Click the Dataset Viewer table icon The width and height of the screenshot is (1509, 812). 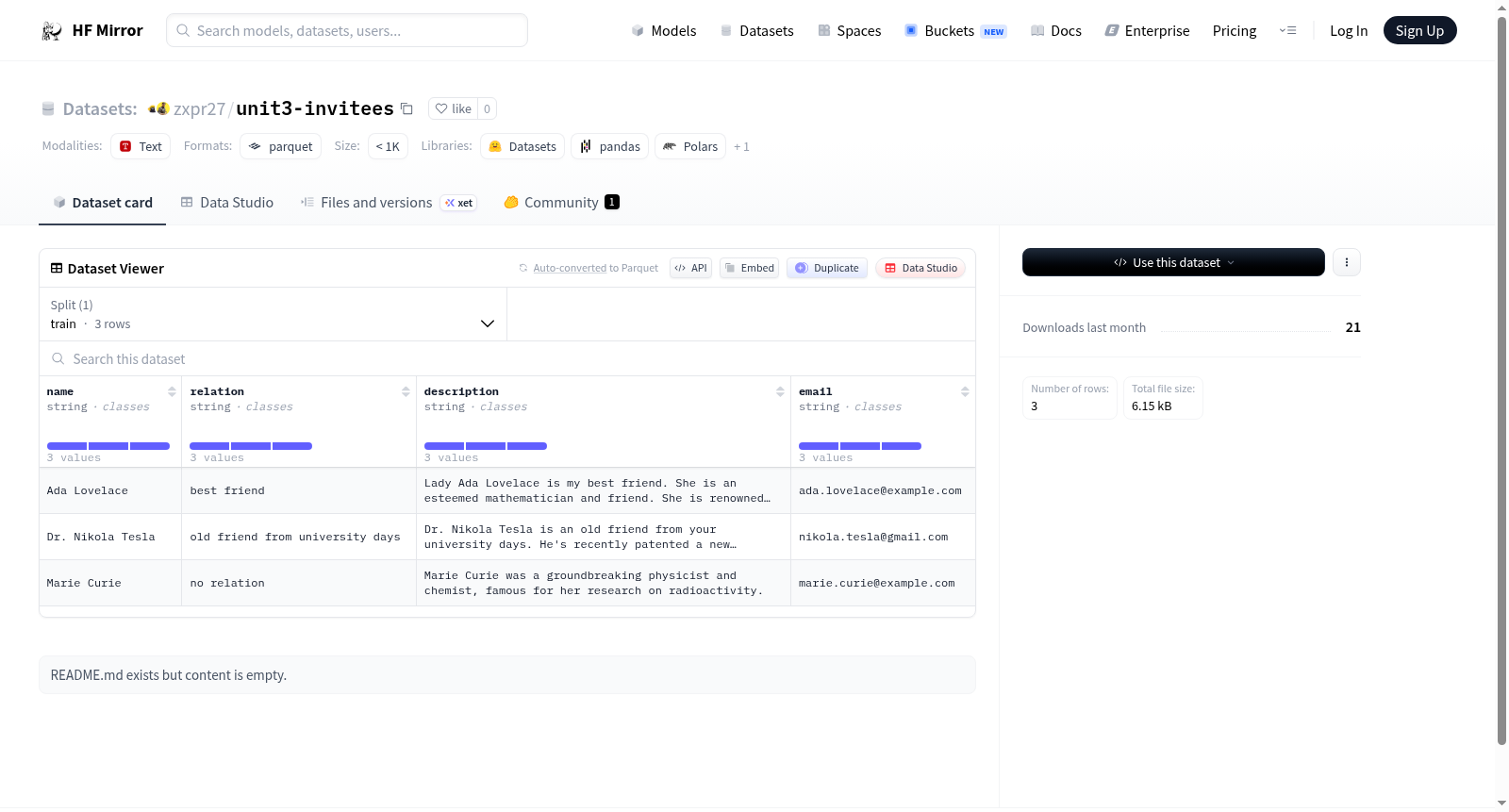tap(57, 268)
